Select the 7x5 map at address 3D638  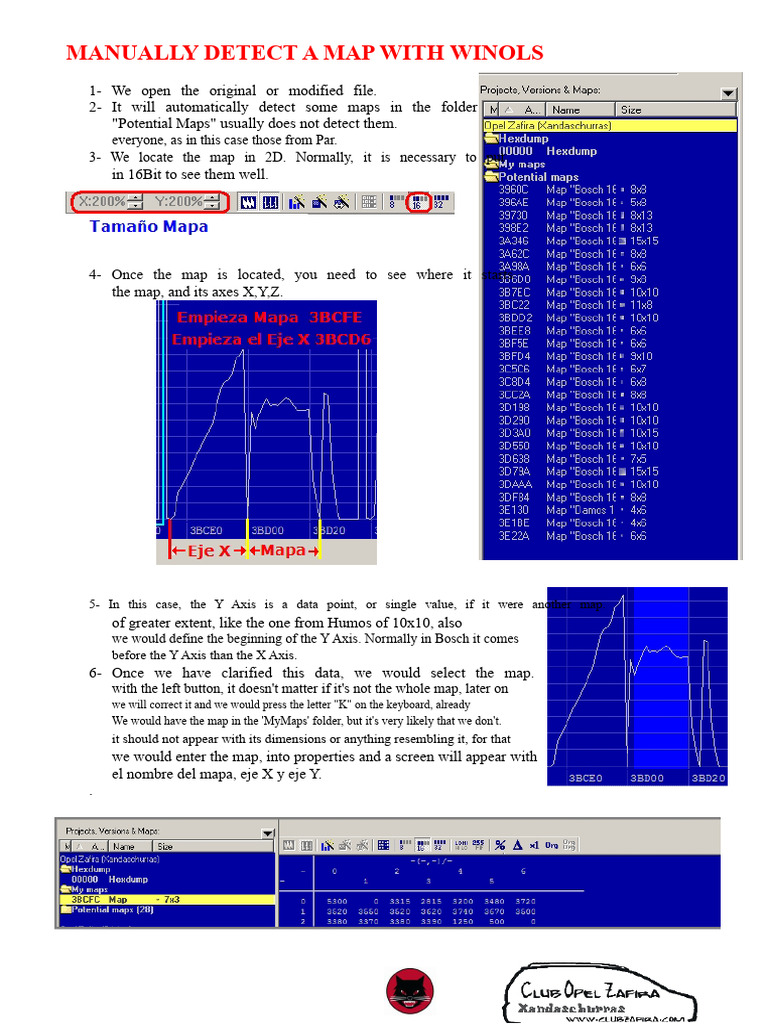tap(572, 459)
